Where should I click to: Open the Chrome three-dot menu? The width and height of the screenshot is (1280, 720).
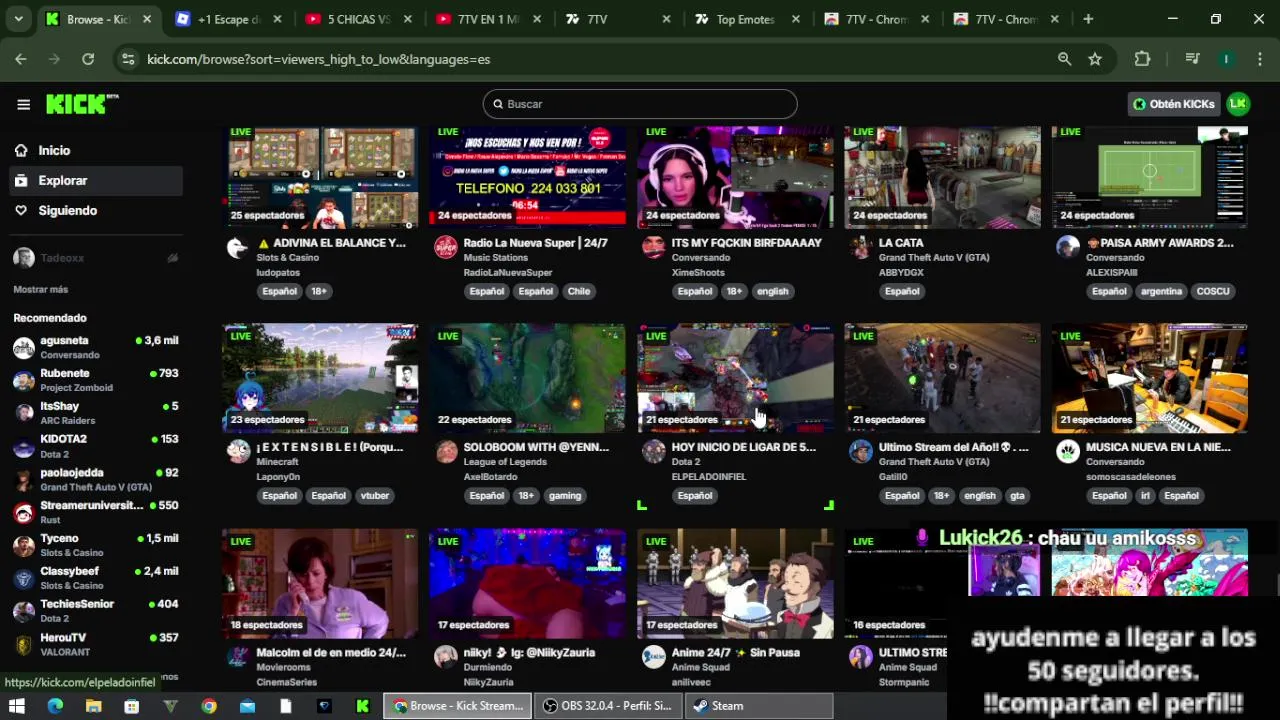[1259, 59]
